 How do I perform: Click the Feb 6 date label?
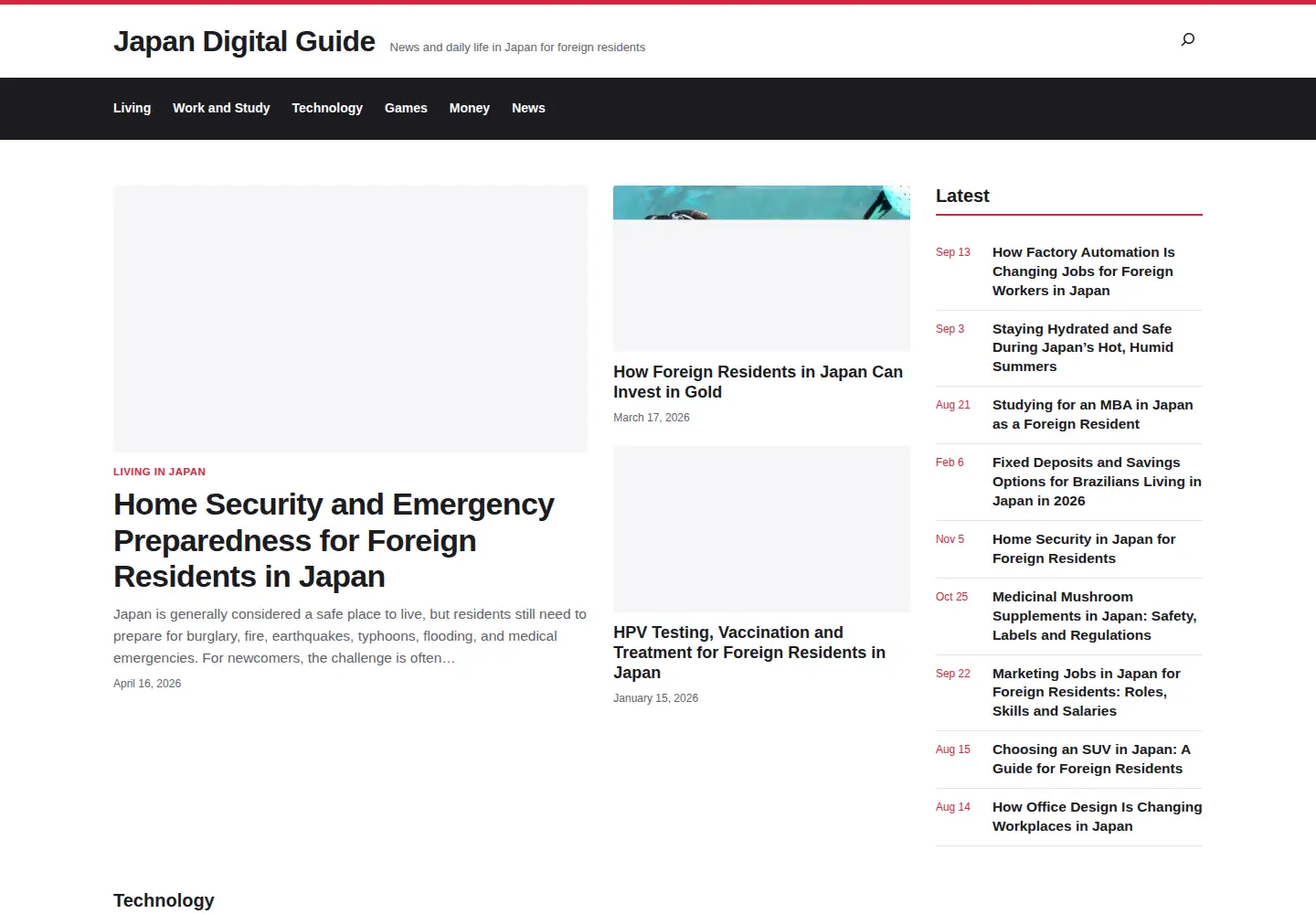(950, 462)
